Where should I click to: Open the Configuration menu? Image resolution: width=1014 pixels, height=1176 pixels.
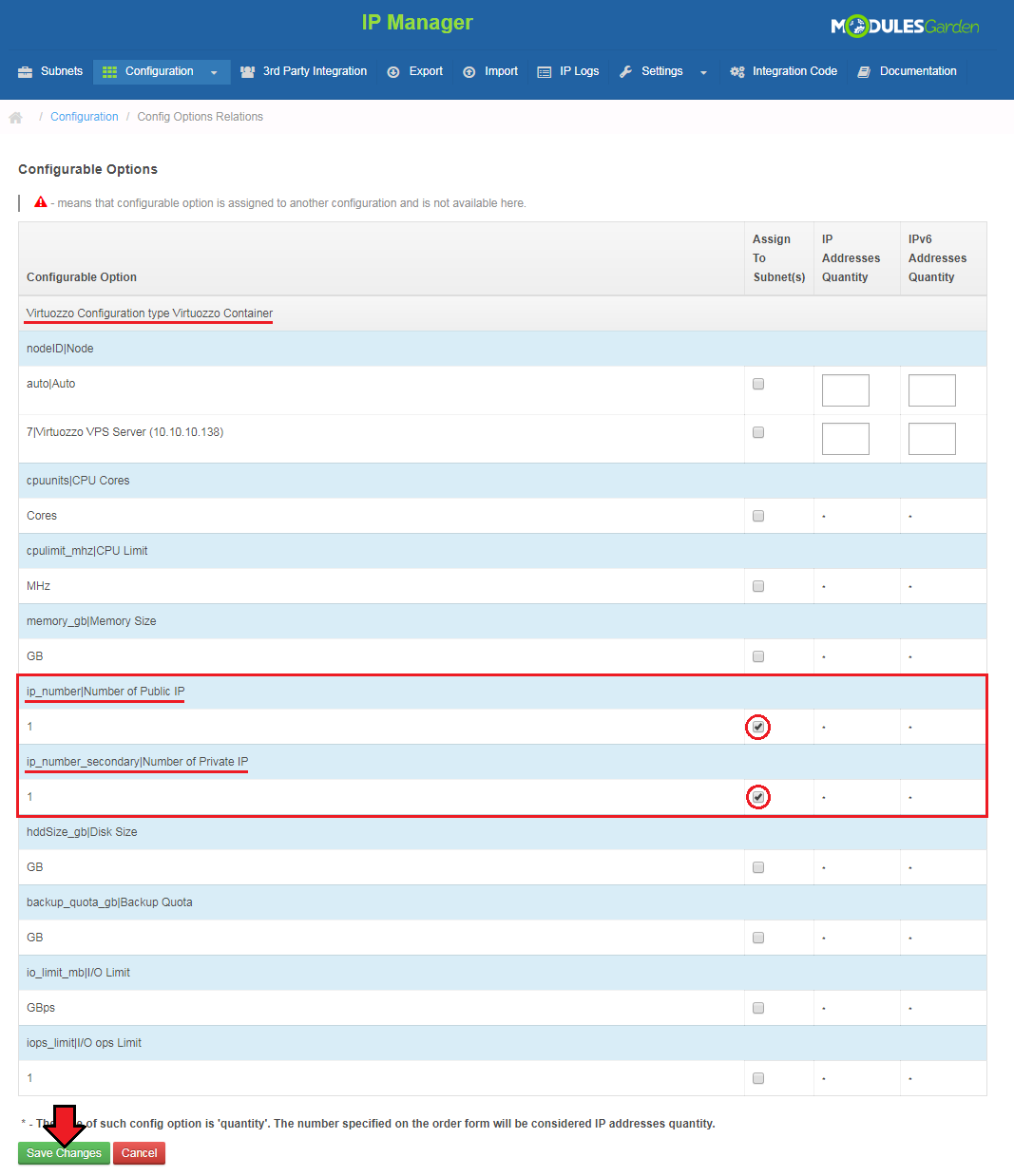click(162, 71)
